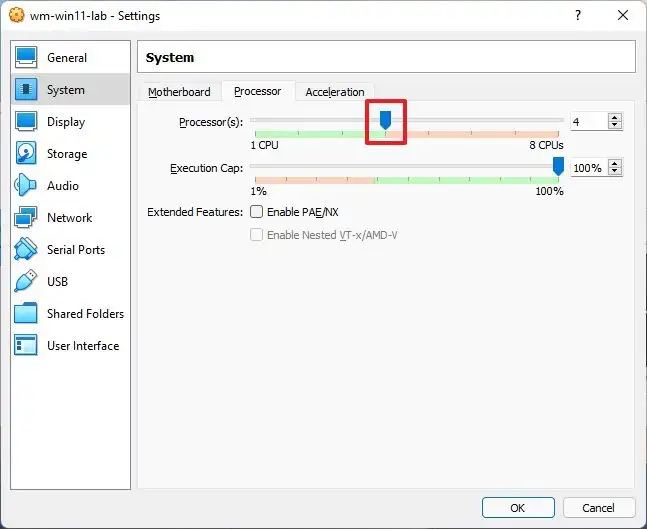Click the Network label in sidebar
The image size is (647, 529).
pyautogui.click(x=69, y=217)
